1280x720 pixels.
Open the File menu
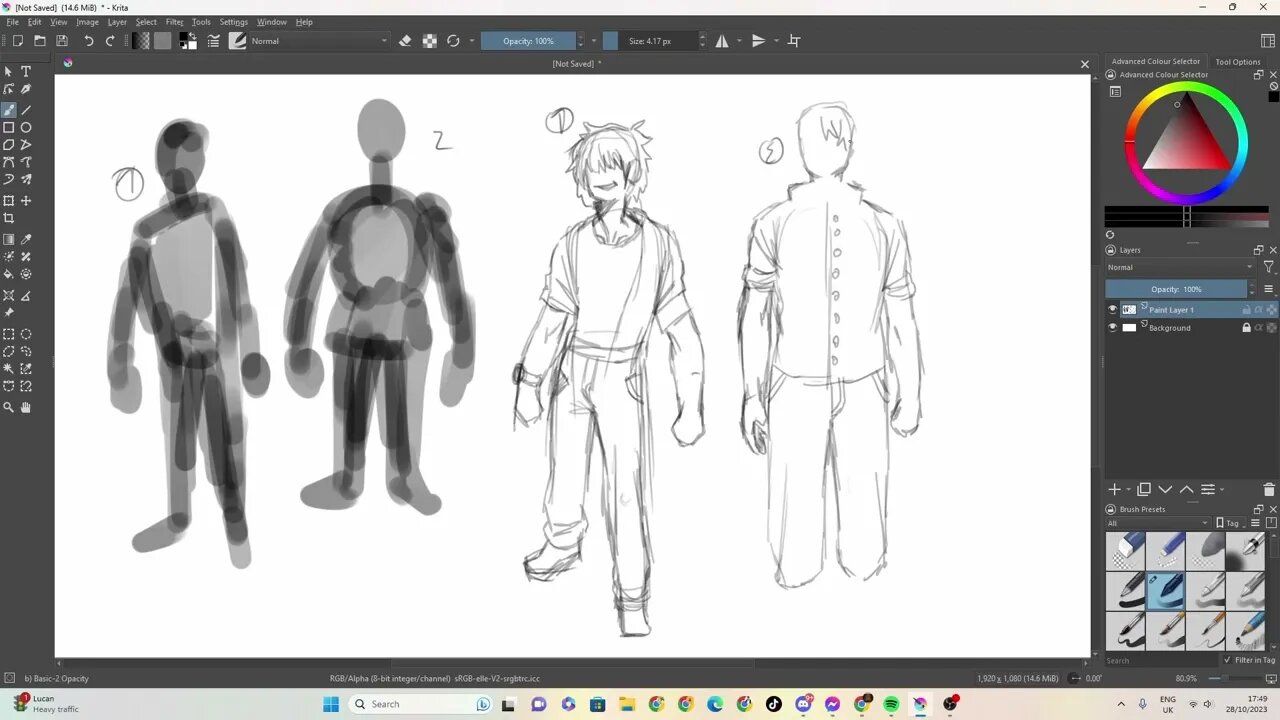[x=13, y=22]
